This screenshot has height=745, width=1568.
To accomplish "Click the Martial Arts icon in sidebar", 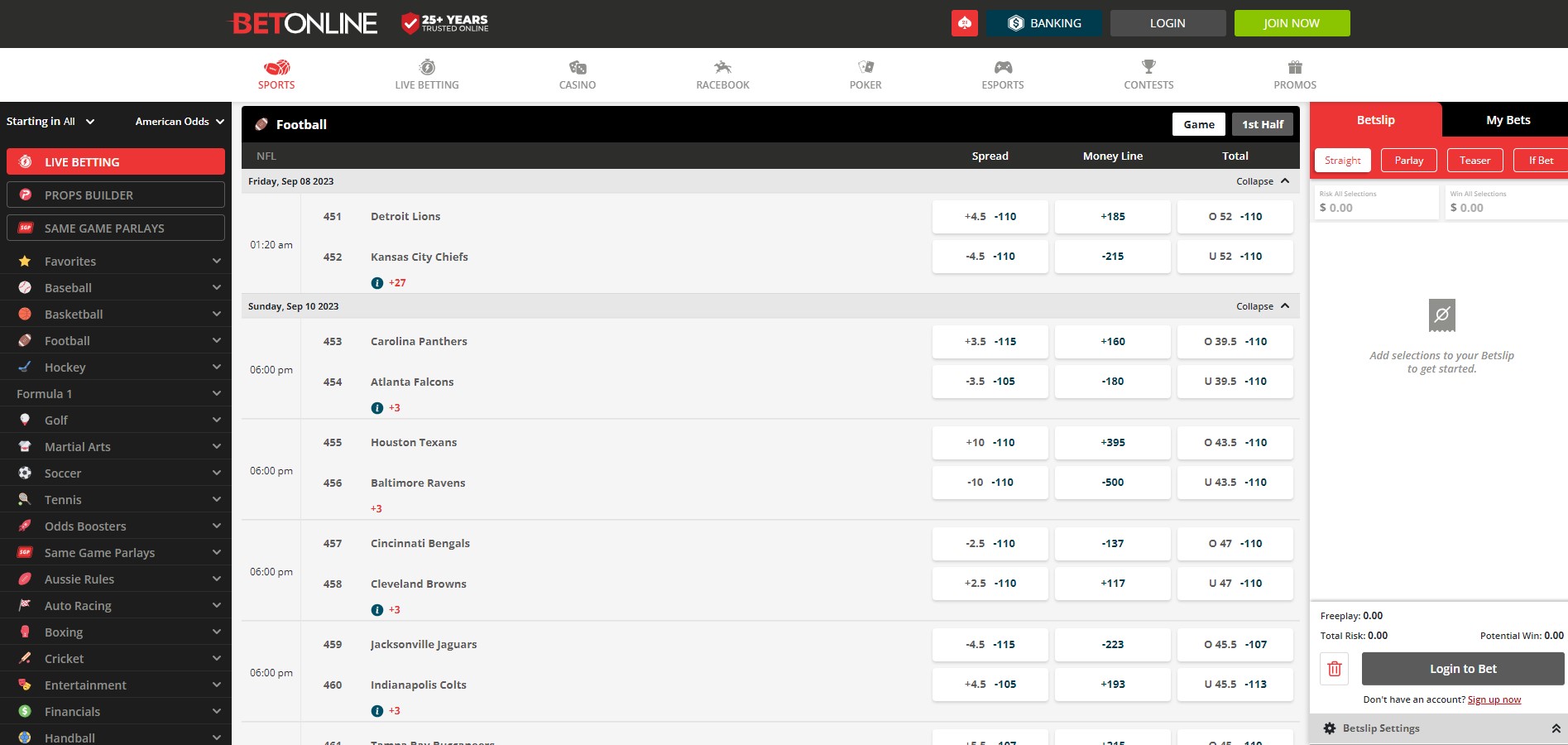I will pos(25,446).
